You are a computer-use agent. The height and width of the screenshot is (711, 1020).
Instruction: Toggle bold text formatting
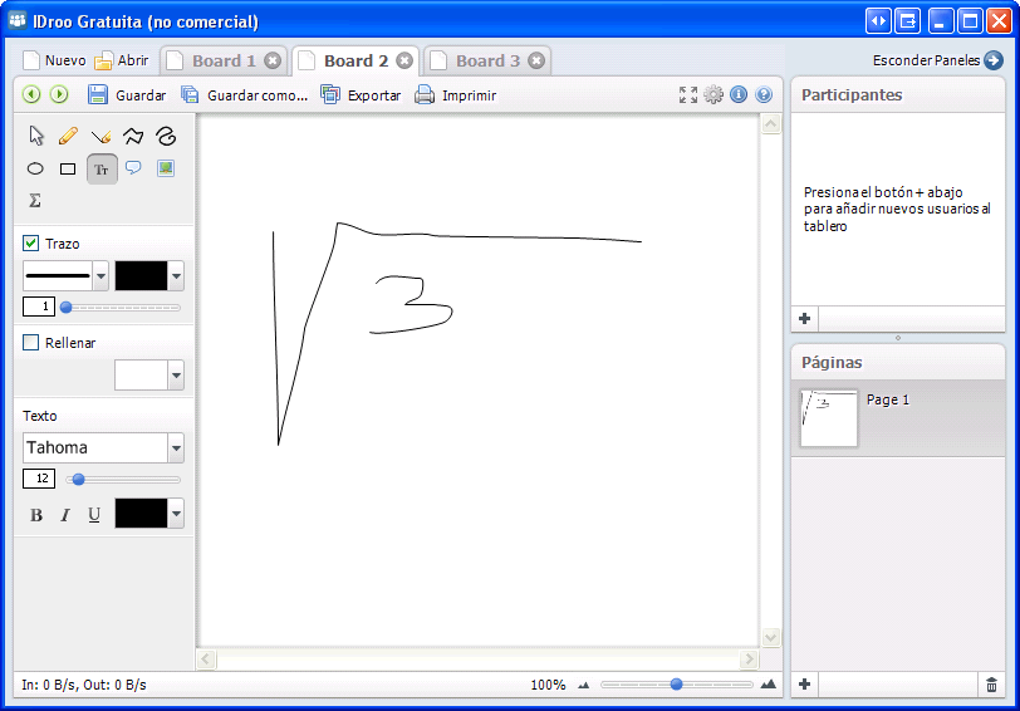coord(36,515)
